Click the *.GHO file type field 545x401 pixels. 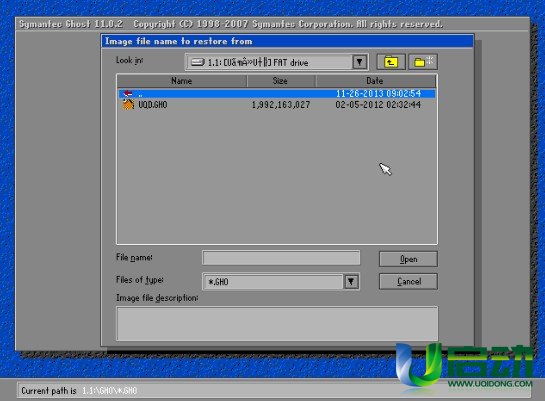[273, 281]
